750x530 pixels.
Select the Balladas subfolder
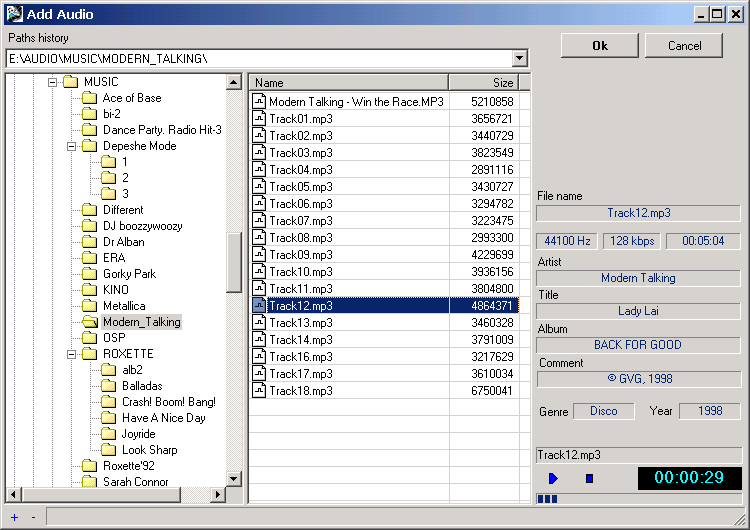(142, 386)
